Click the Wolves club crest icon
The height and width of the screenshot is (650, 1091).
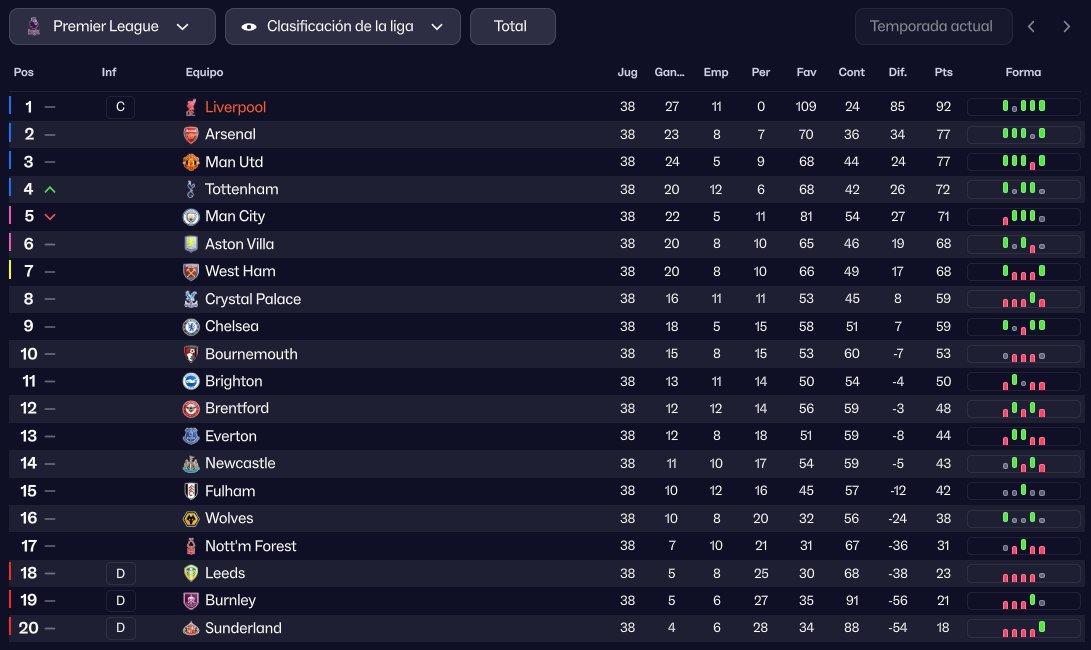coord(191,518)
